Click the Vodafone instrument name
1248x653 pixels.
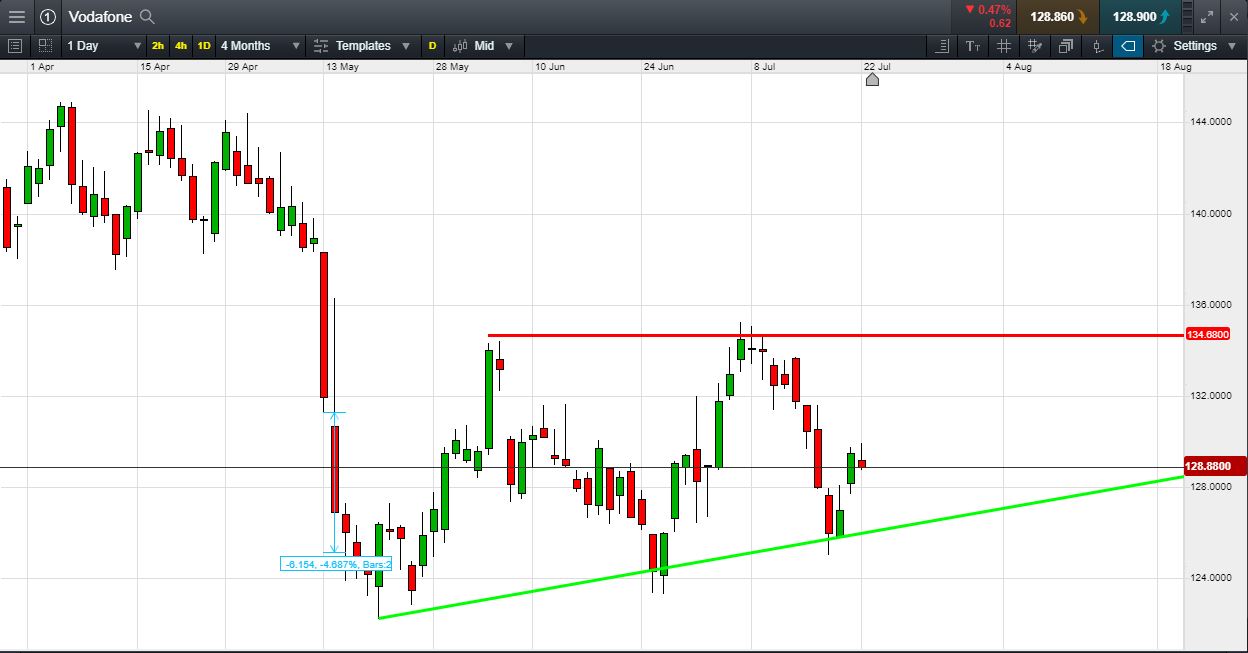pos(101,16)
